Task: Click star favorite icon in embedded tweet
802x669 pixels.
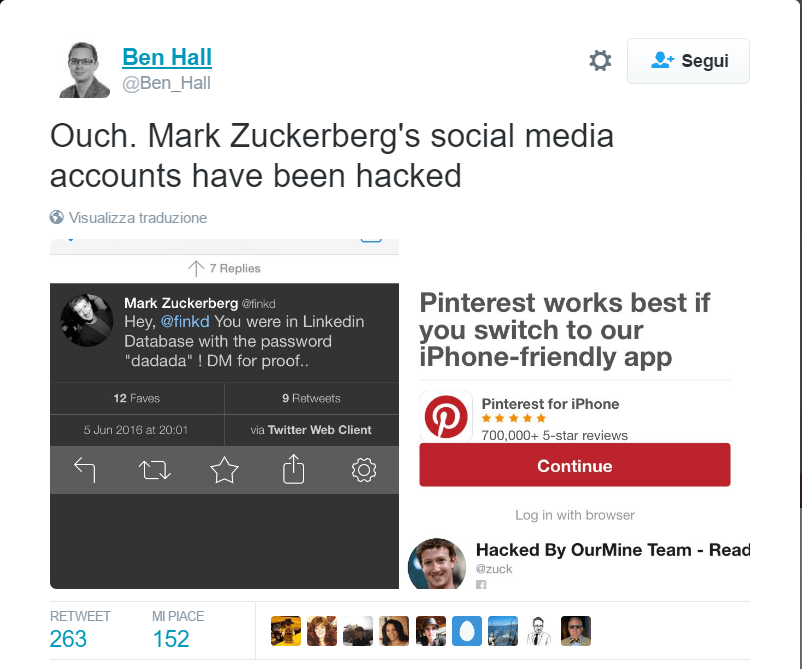Action: [x=225, y=470]
